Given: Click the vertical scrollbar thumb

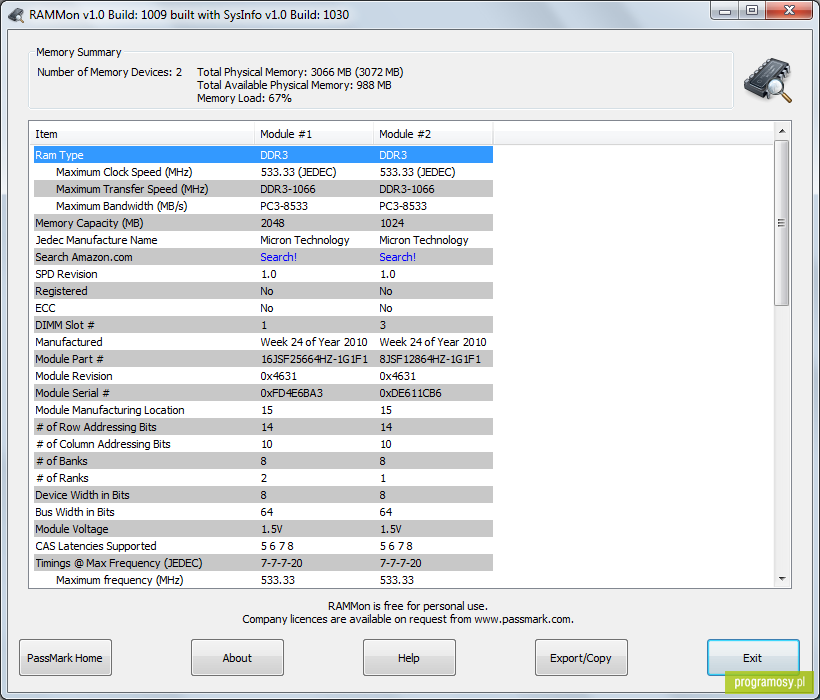Looking at the screenshot, I should (781, 223).
